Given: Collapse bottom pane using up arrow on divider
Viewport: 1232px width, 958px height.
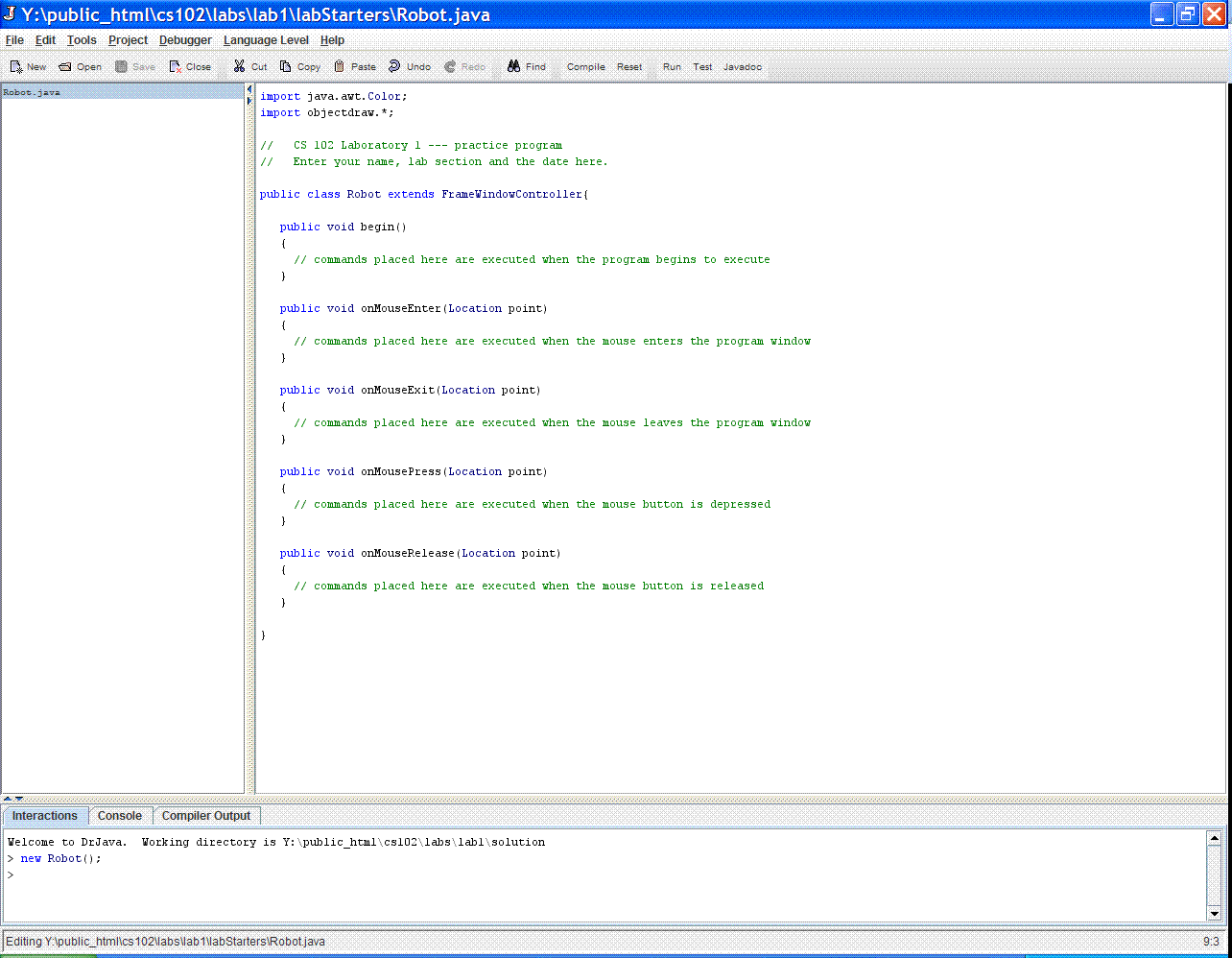Looking at the screenshot, I should coord(8,799).
